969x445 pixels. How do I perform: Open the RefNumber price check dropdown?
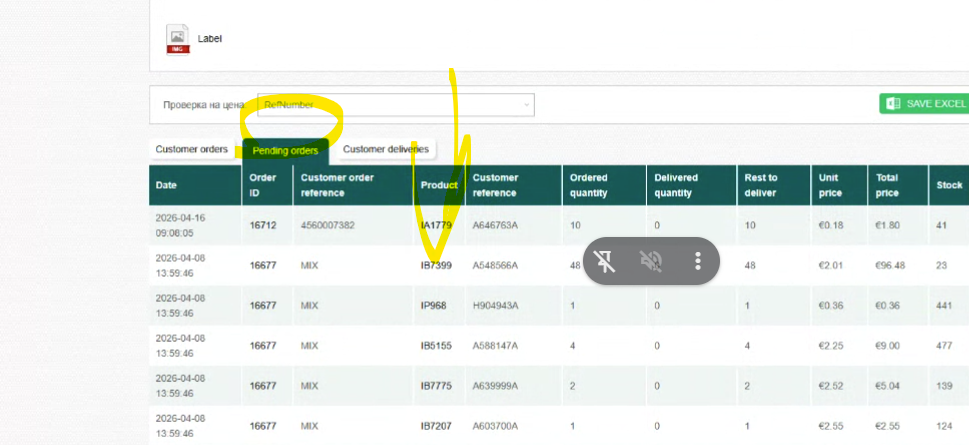(395, 104)
